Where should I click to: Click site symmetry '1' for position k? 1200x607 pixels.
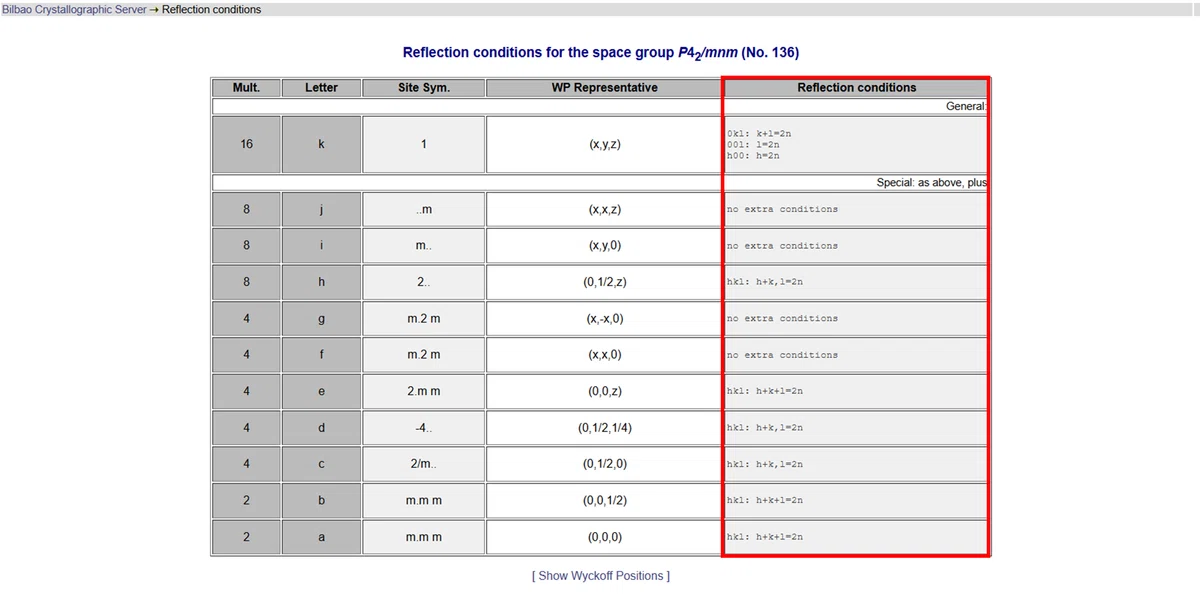424,144
